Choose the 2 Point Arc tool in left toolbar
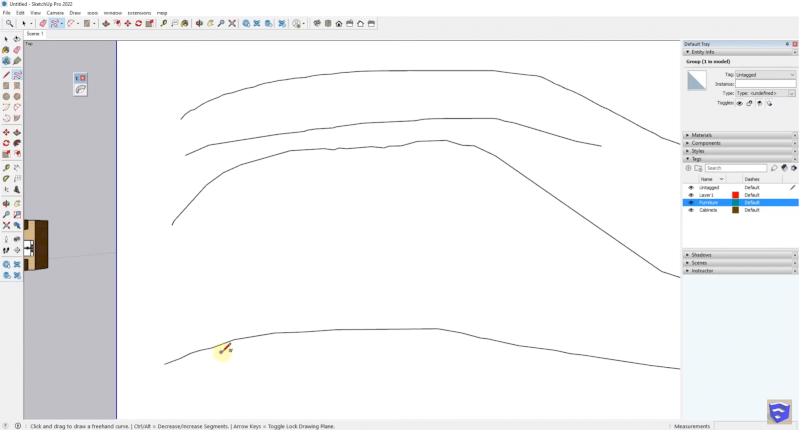 [17, 107]
